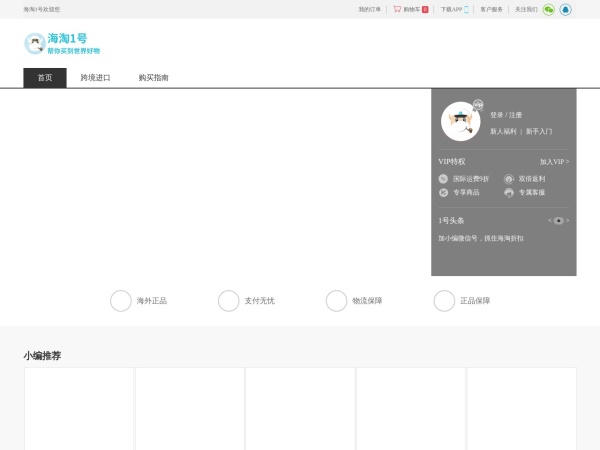Click the circle icon beside 支付无忧

point(228,301)
